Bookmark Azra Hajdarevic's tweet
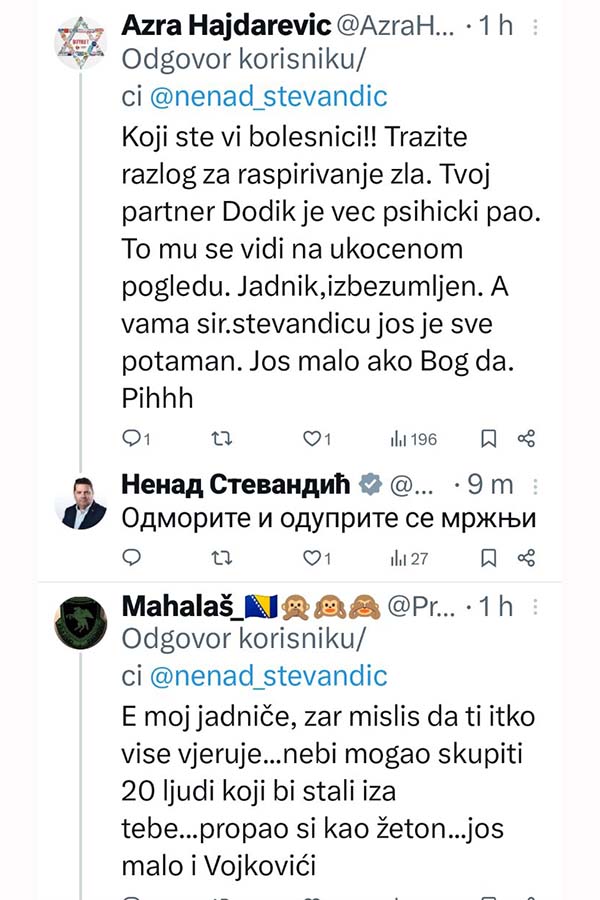Image resolution: width=600 pixels, height=900 pixels. coord(488,438)
